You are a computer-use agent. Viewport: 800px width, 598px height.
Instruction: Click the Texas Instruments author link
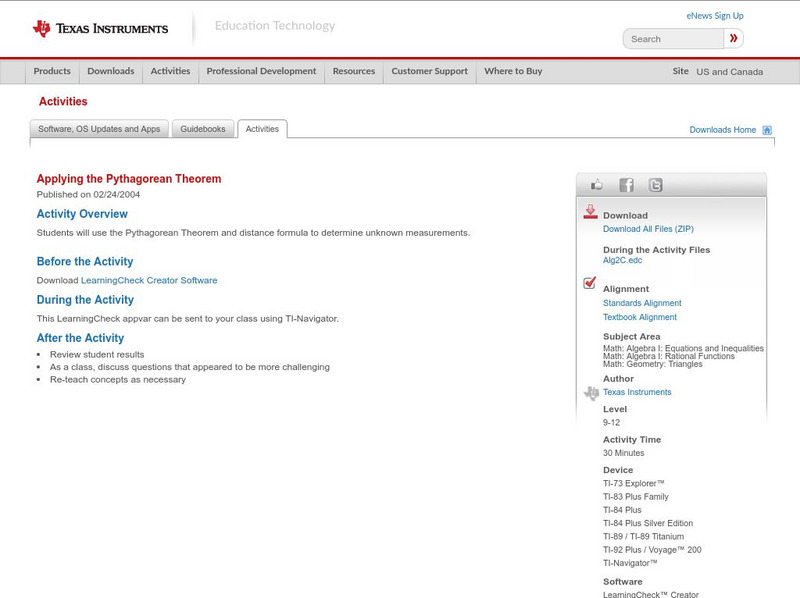pyautogui.click(x=637, y=392)
